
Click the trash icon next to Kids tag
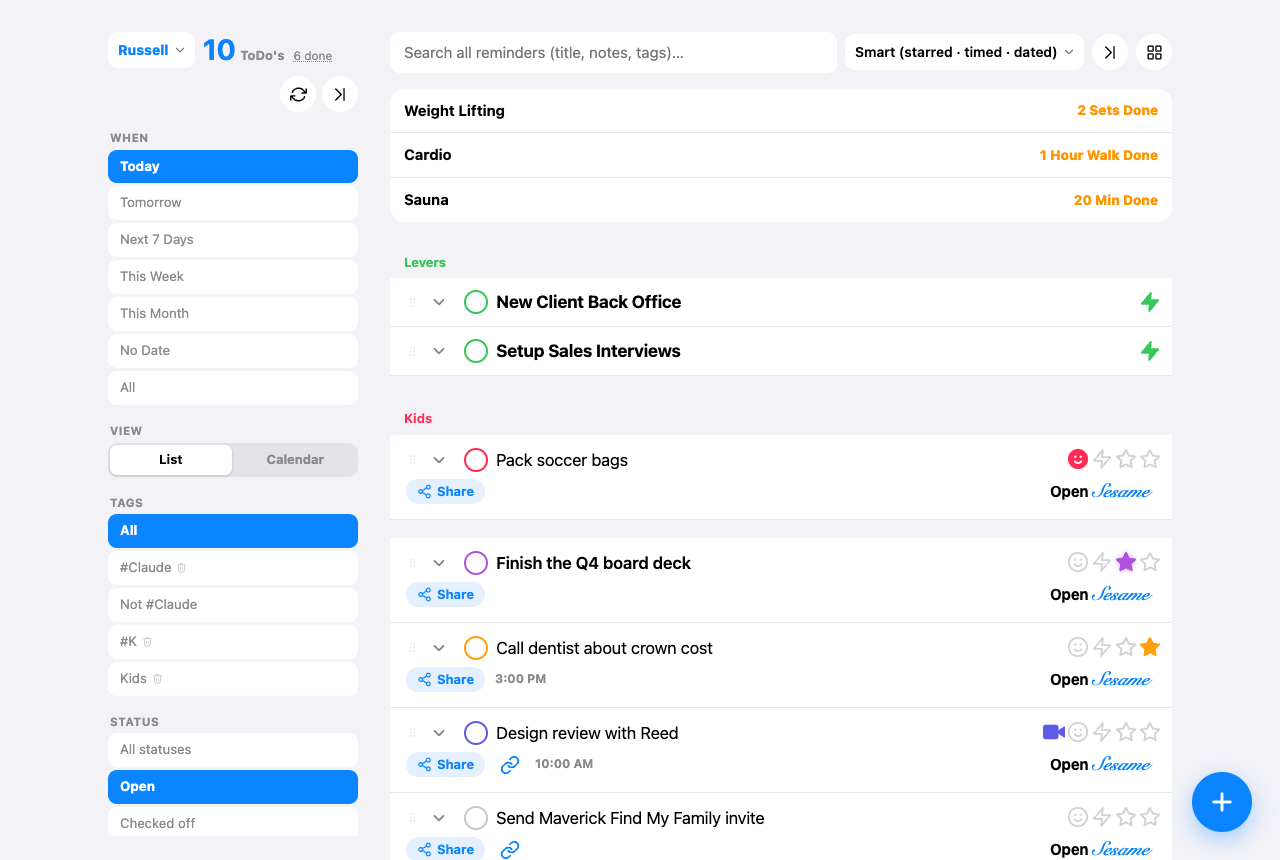pos(157,679)
